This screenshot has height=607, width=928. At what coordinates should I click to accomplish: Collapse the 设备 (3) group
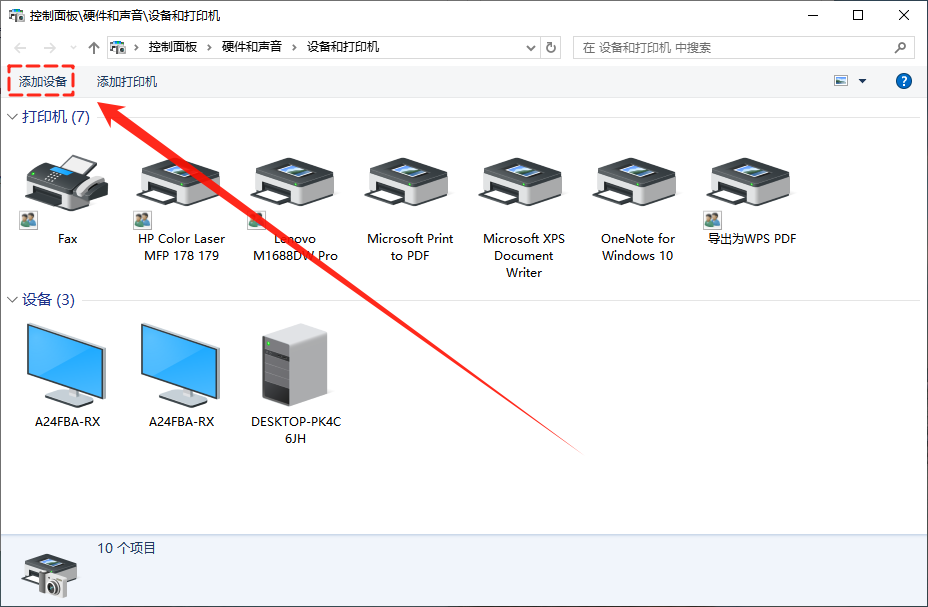(12, 300)
